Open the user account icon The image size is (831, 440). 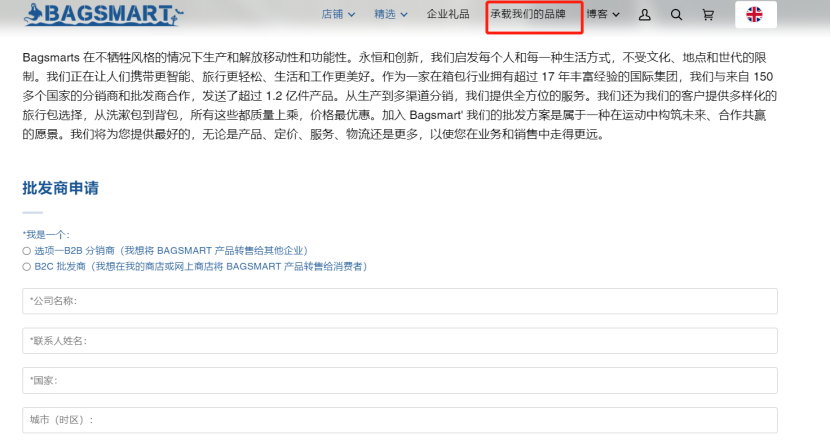pos(644,15)
